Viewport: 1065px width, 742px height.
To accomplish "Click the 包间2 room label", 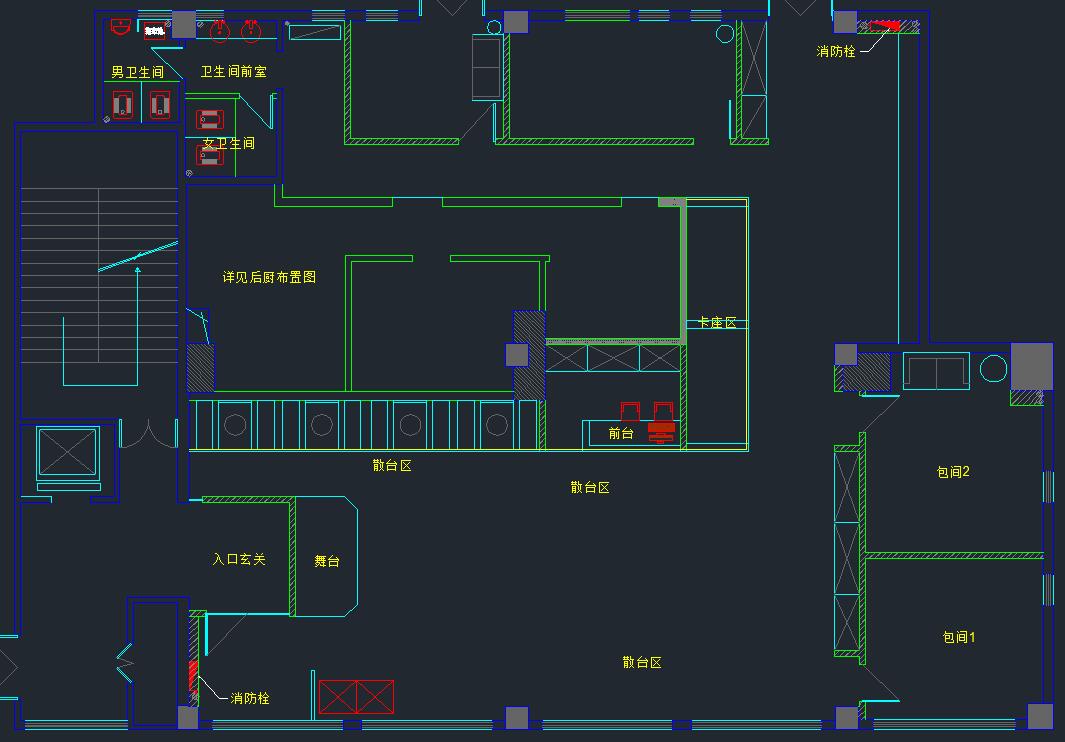I will [x=953, y=472].
